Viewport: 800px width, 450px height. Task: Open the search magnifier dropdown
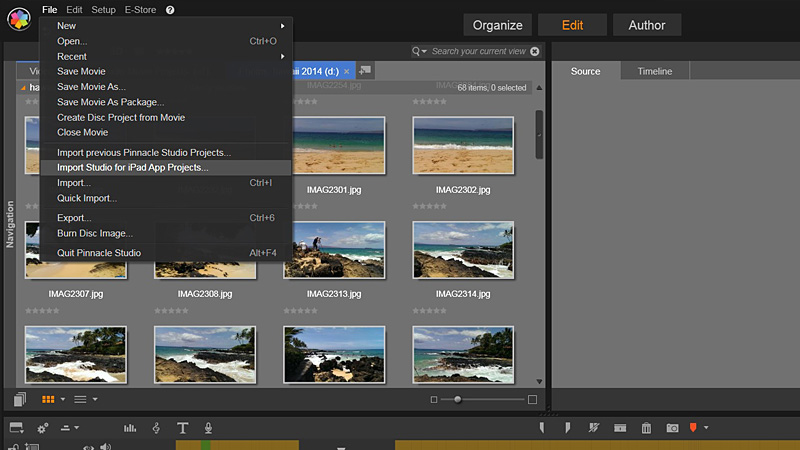pos(420,51)
